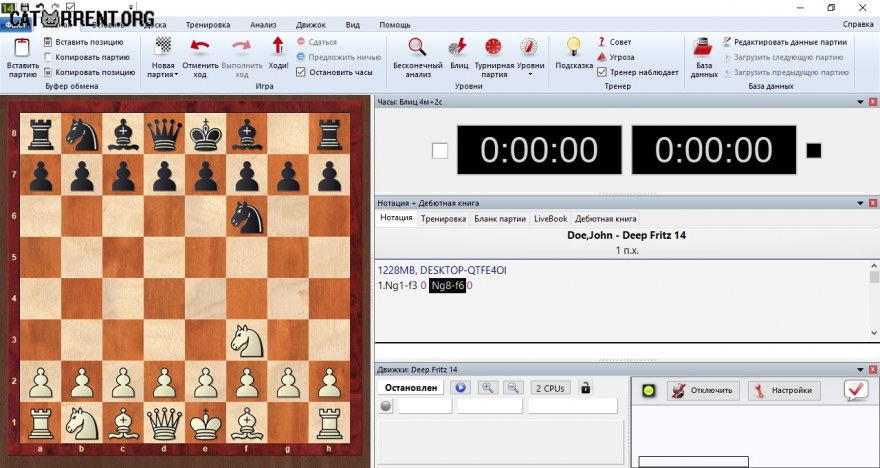Toggle the Копировать партию checkbox
The width and height of the screenshot is (880, 468).
(48, 57)
